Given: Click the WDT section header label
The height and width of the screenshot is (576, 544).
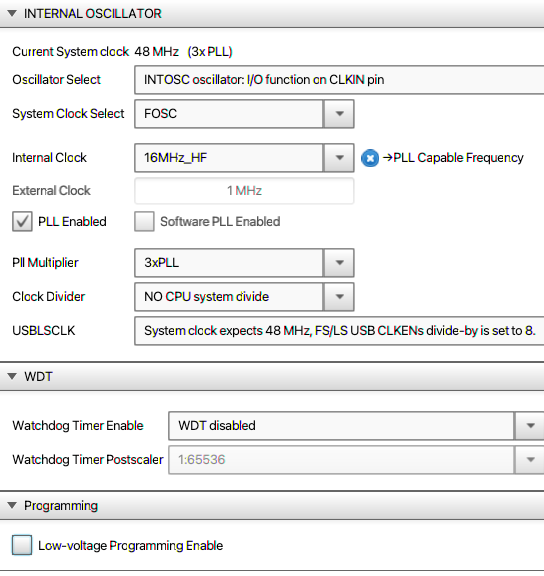Looking at the screenshot, I should tap(38, 377).
